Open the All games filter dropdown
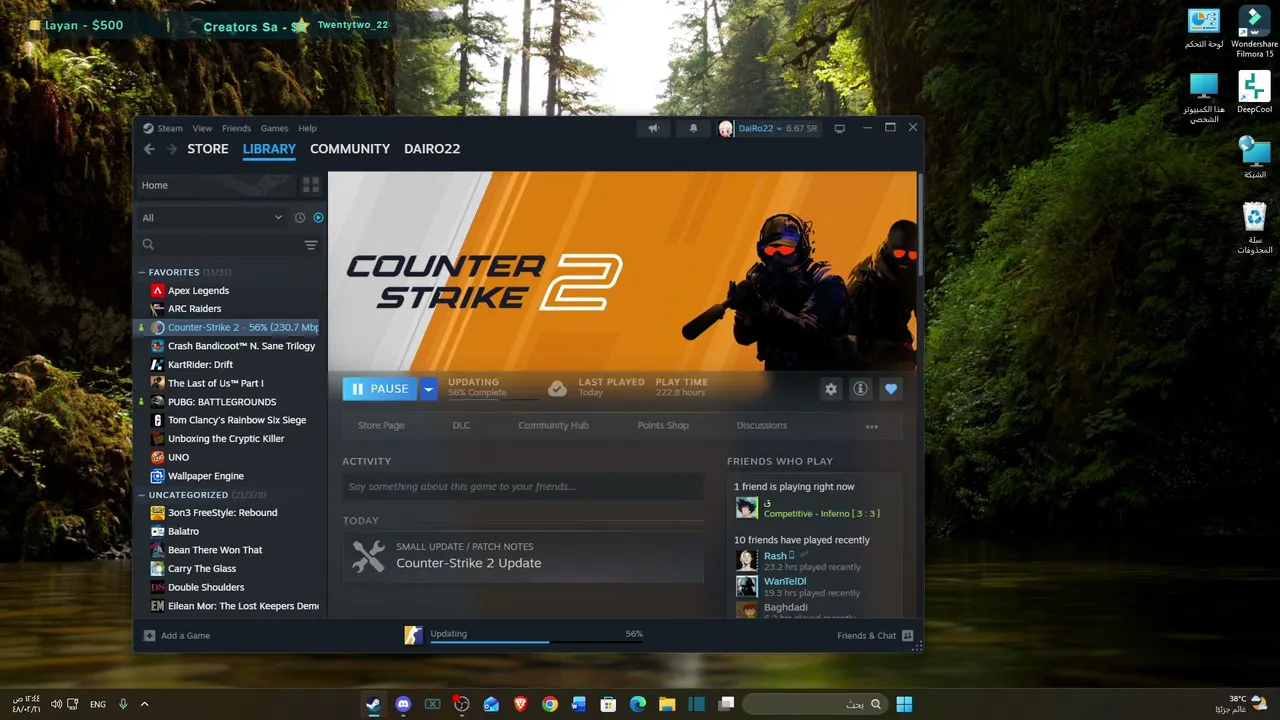This screenshot has width=1280, height=720. [212, 217]
